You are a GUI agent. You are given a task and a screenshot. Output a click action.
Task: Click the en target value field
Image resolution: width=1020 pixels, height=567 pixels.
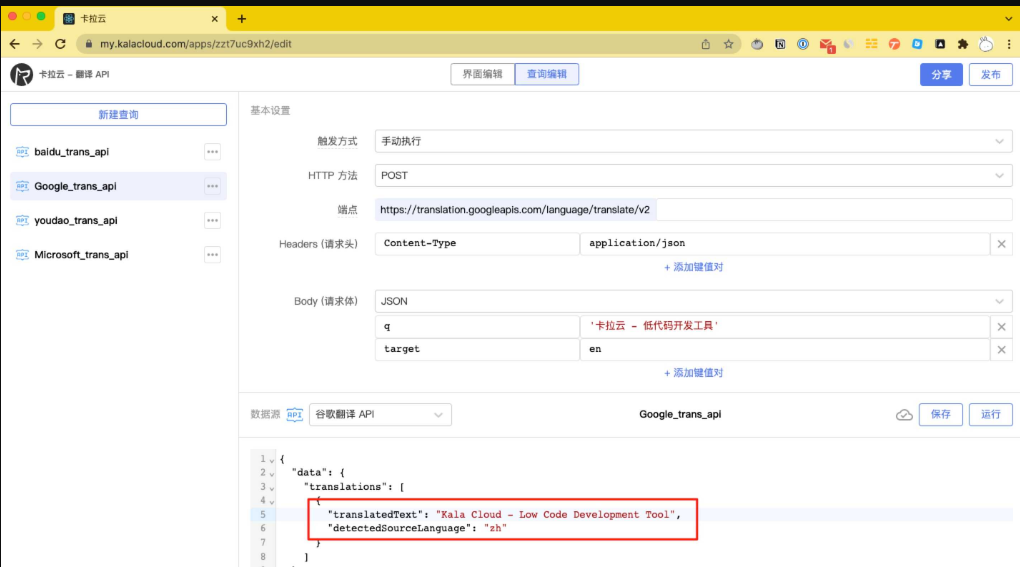click(785, 349)
